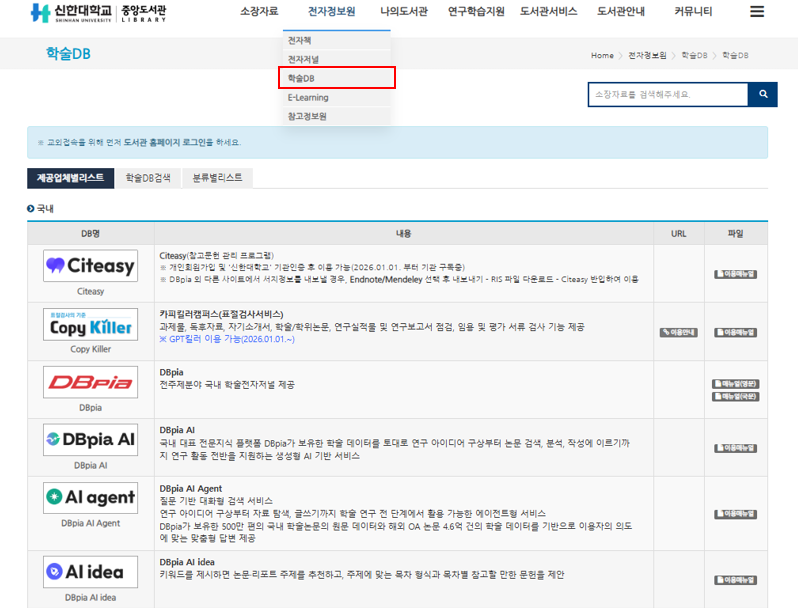Click the 파일 column header

pos(735,234)
